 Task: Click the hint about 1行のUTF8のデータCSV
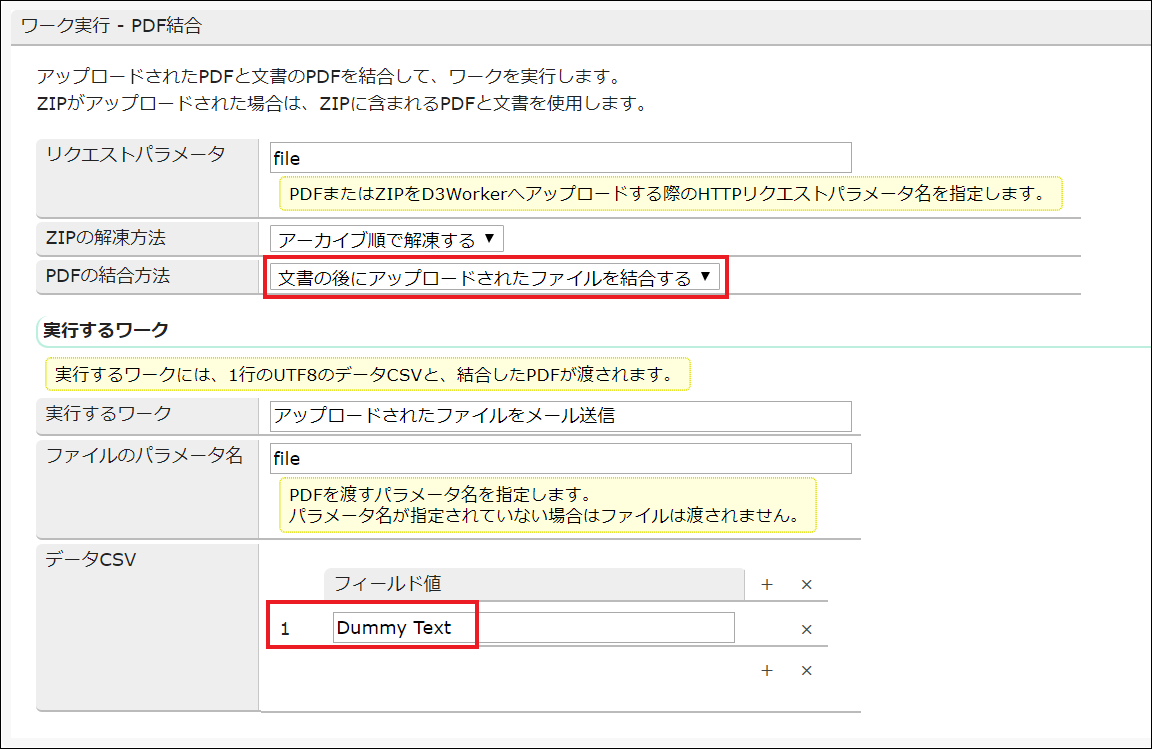coord(367,375)
